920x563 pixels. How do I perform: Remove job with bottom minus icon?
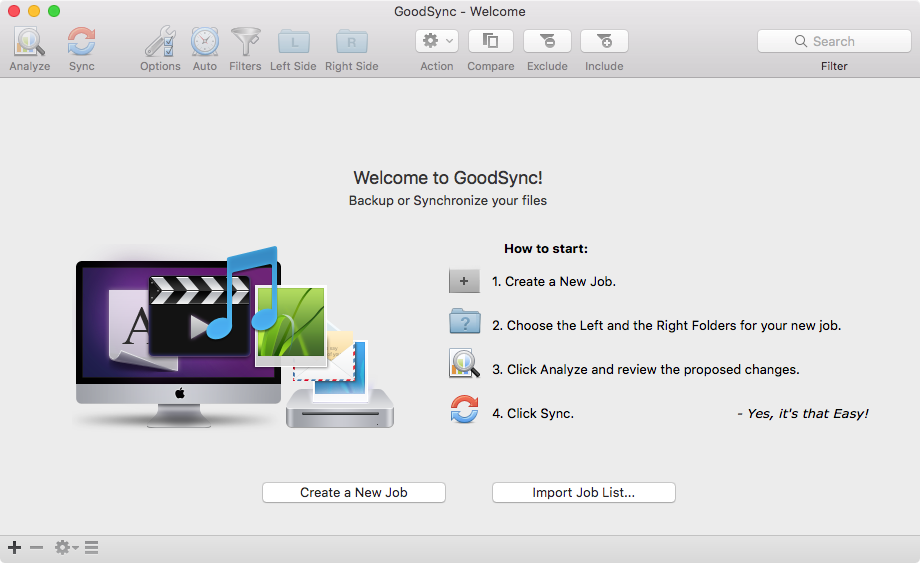[x=36, y=548]
